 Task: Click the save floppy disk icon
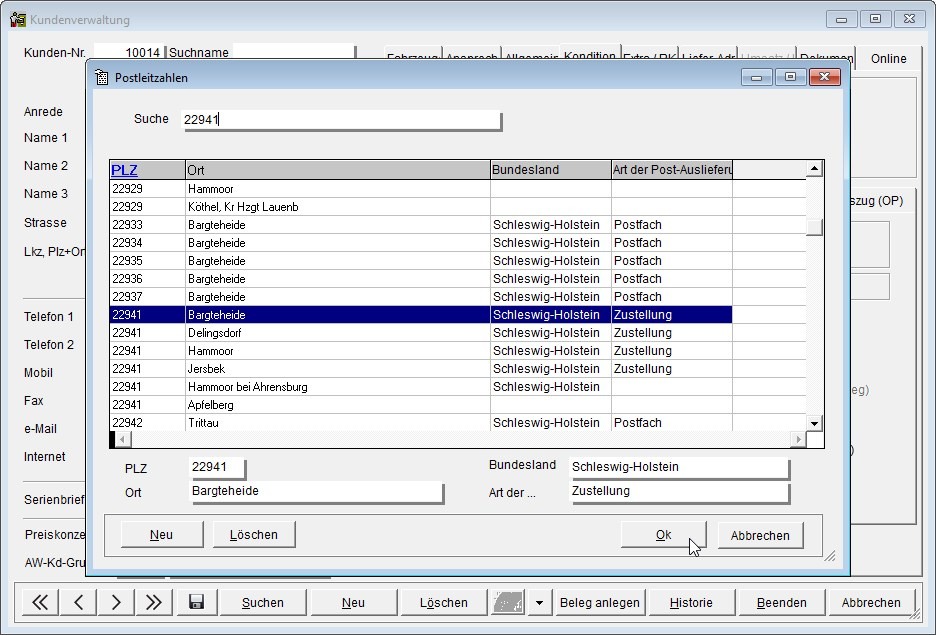click(196, 602)
